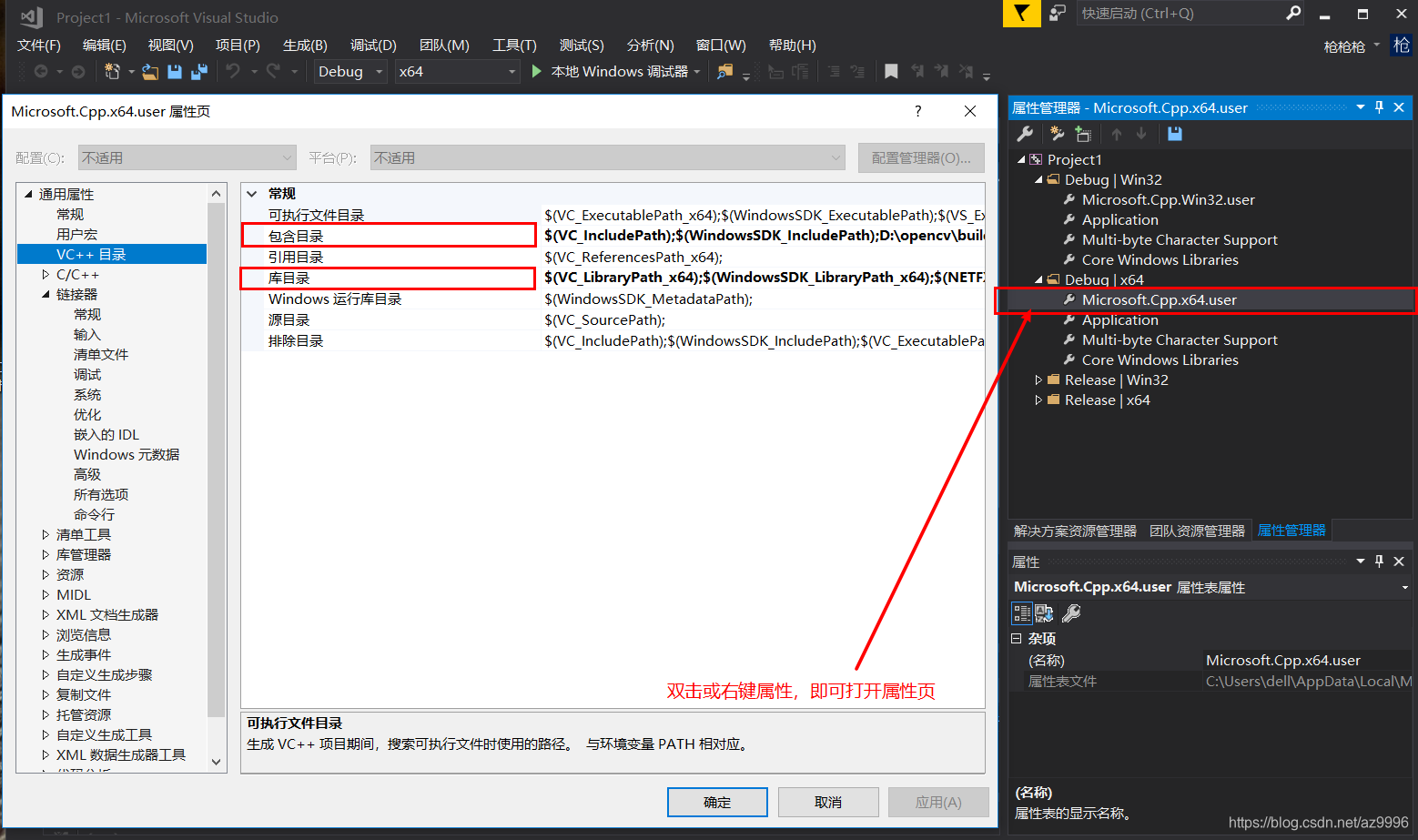Expand the 清单工具 tree node
Viewport: 1418px width, 840px height.
[x=46, y=534]
